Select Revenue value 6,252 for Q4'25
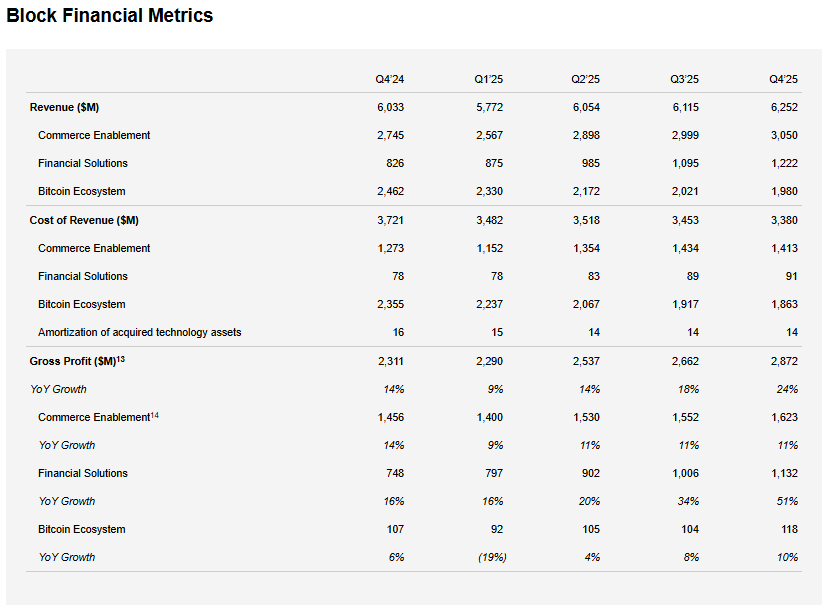The width and height of the screenshot is (830, 607). click(x=784, y=107)
